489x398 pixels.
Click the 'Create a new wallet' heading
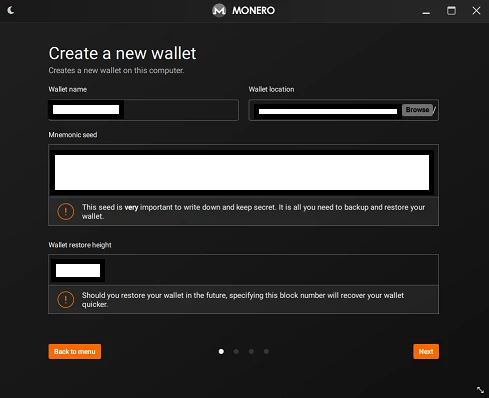(x=122, y=53)
